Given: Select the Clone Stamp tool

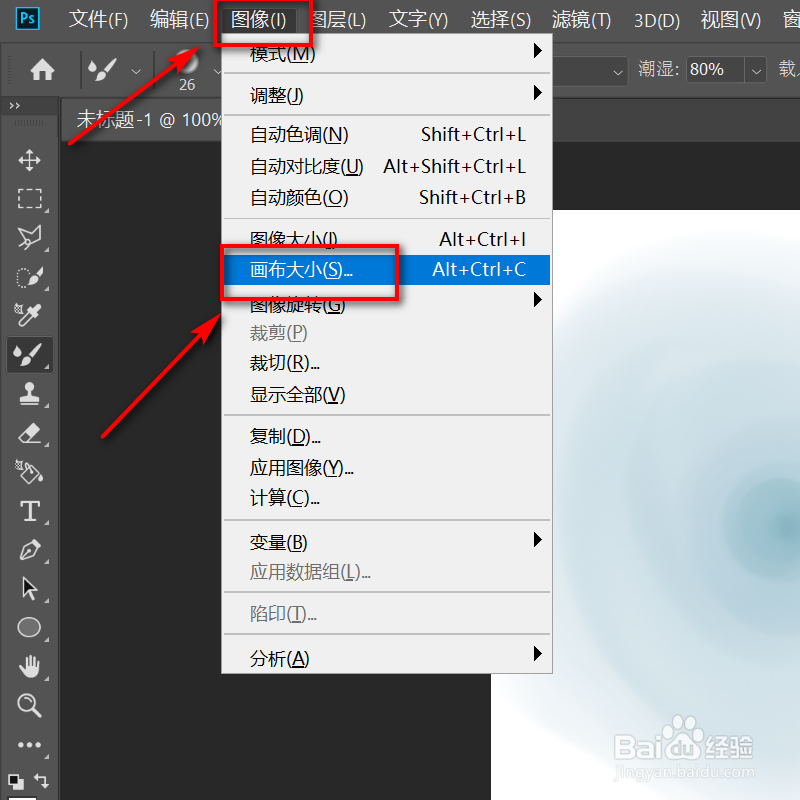Looking at the screenshot, I should click(29, 393).
